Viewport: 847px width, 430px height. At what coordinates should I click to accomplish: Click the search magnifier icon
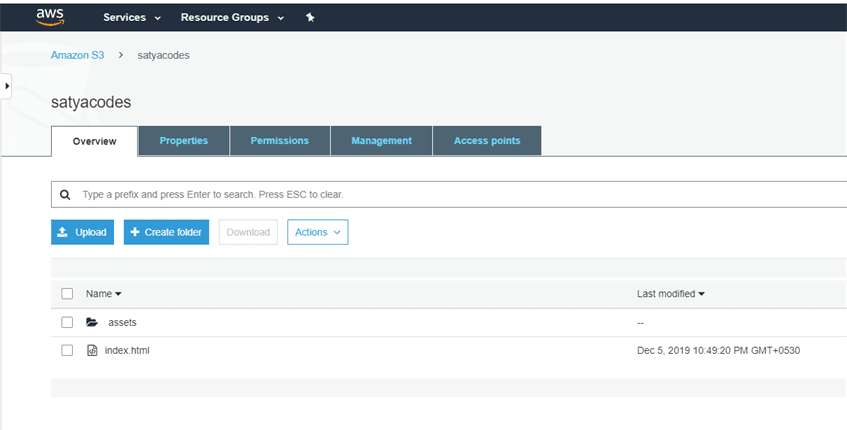(x=65, y=194)
